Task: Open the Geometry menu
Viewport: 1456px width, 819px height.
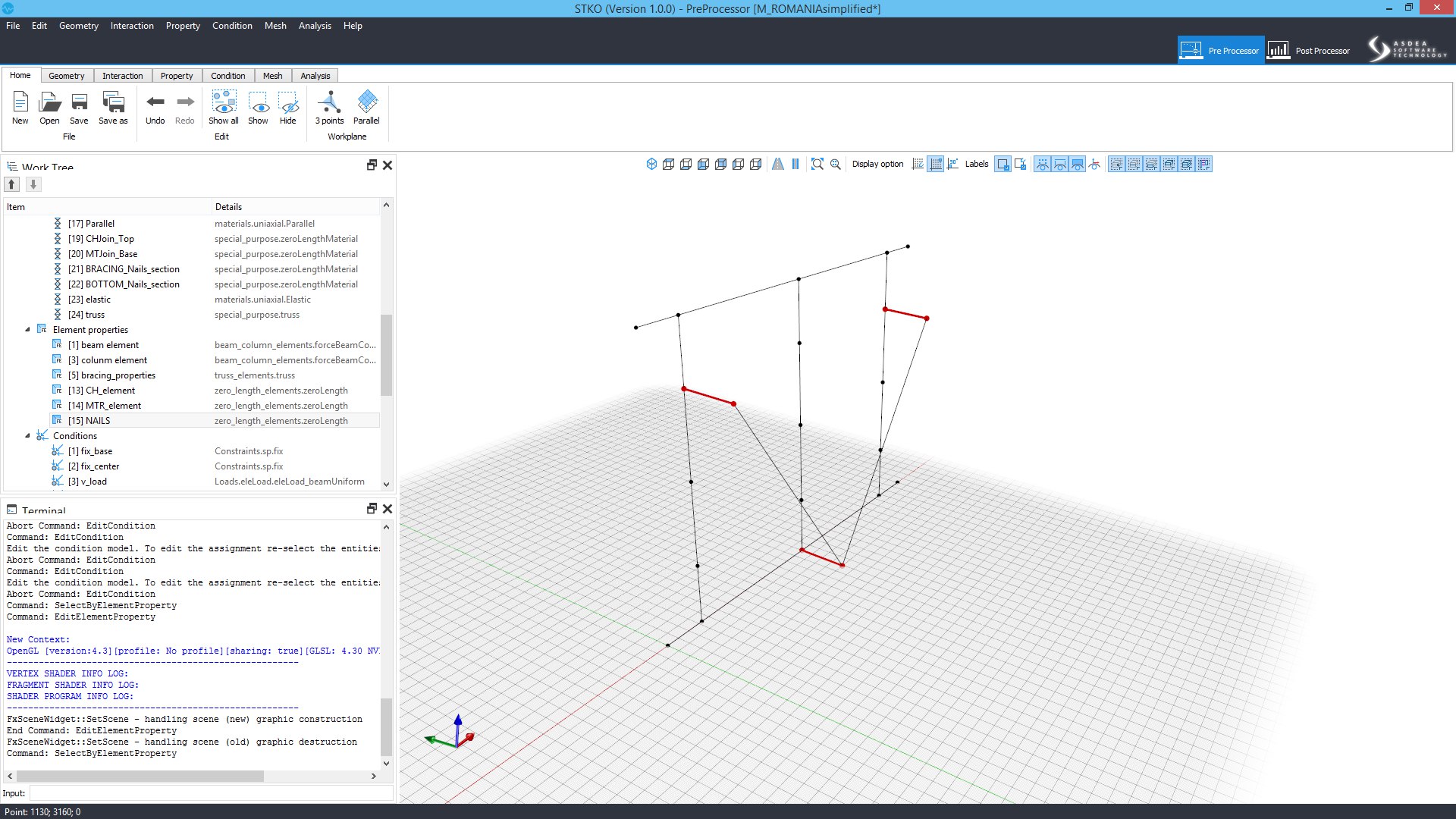Action: pos(79,26)
